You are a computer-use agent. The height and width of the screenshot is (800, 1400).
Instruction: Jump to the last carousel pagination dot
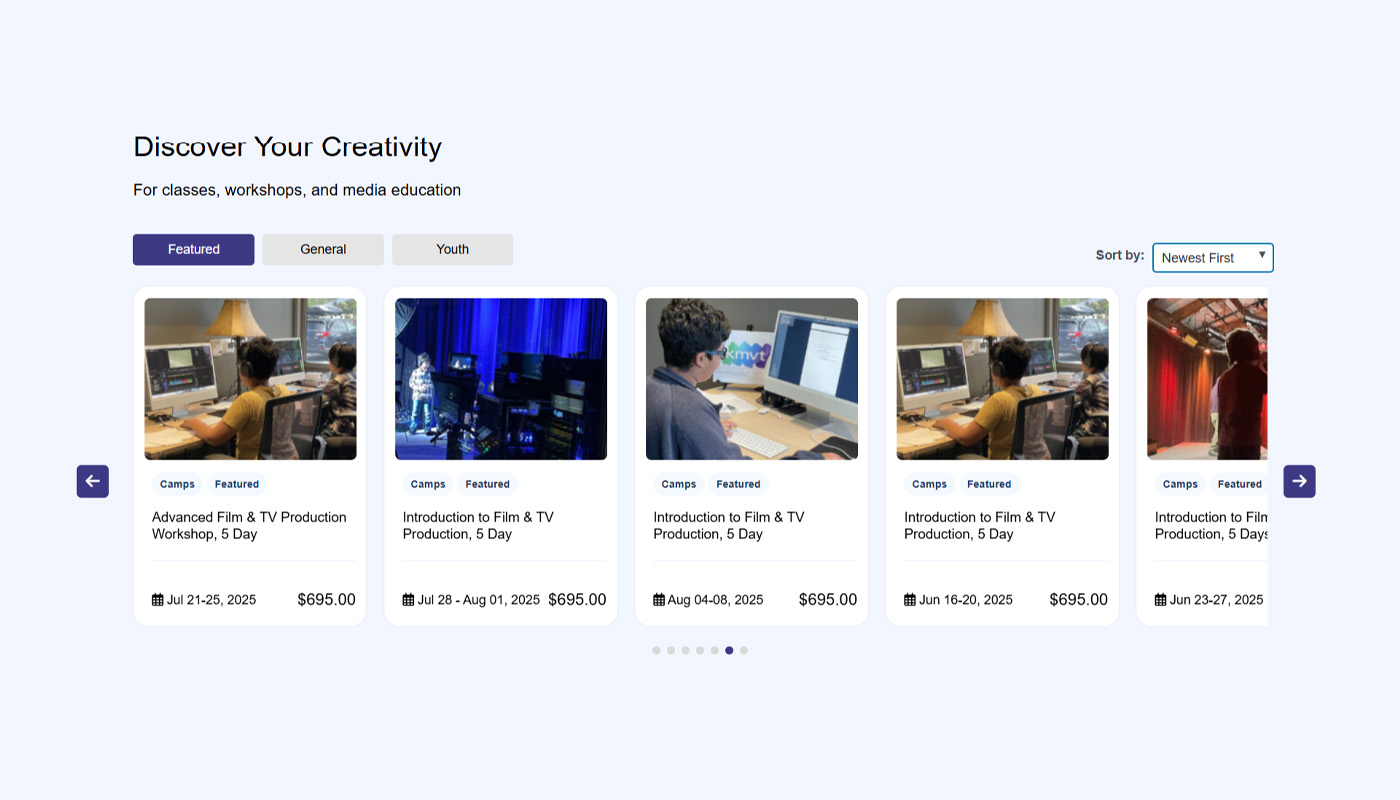click(744, 650)
